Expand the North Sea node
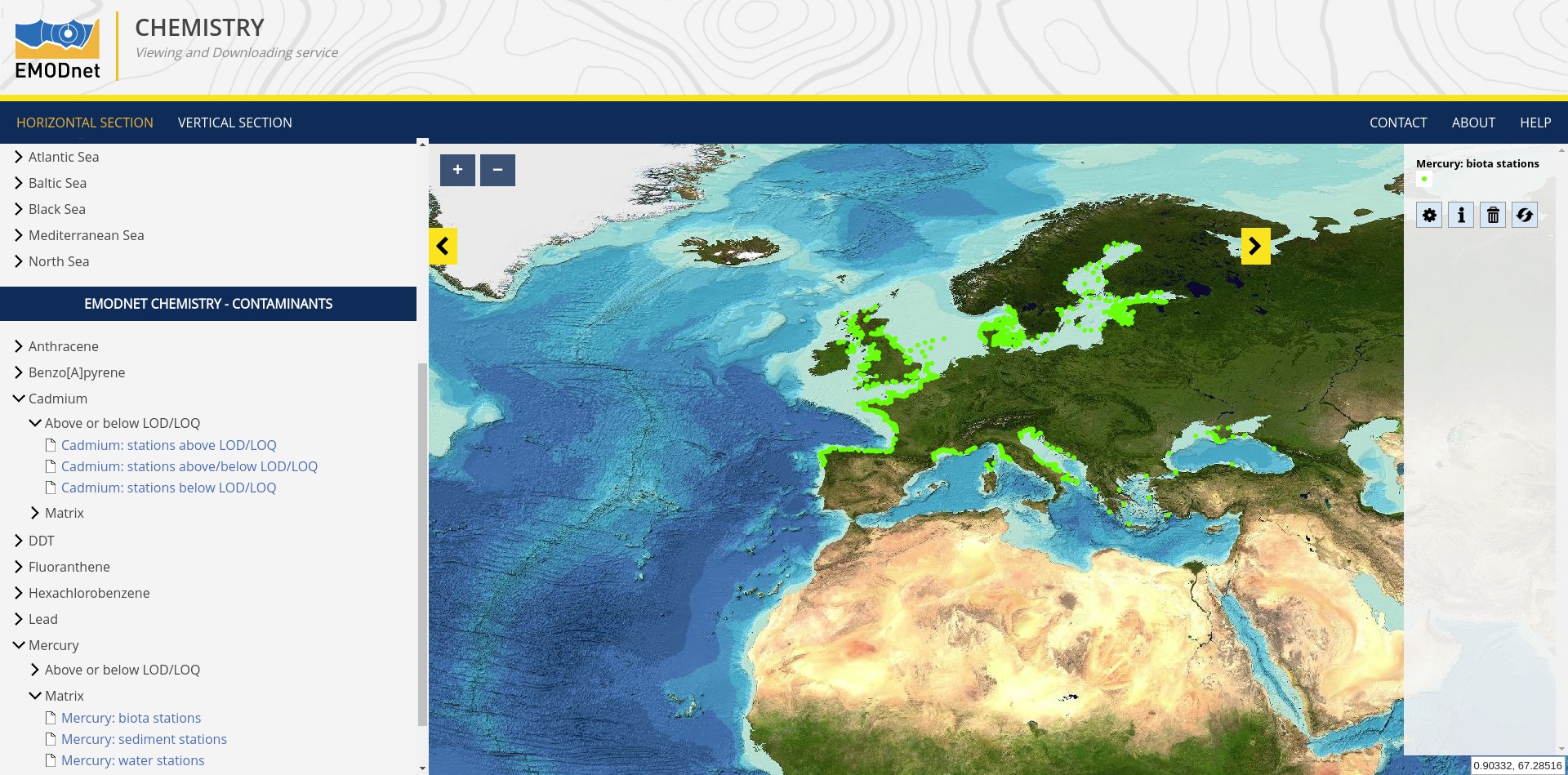Screen dimensions: 1568x775 19,261
